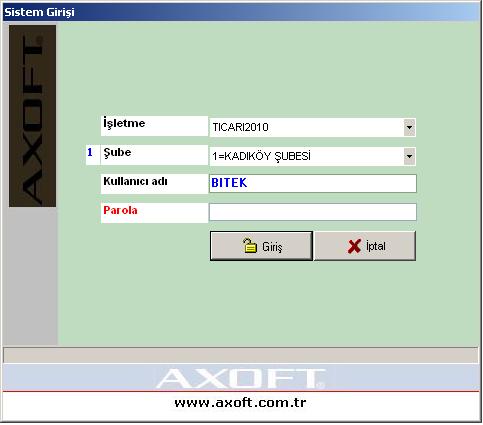
Task: Expand the Şube dropdown arrow
Action: click(409, 156)
